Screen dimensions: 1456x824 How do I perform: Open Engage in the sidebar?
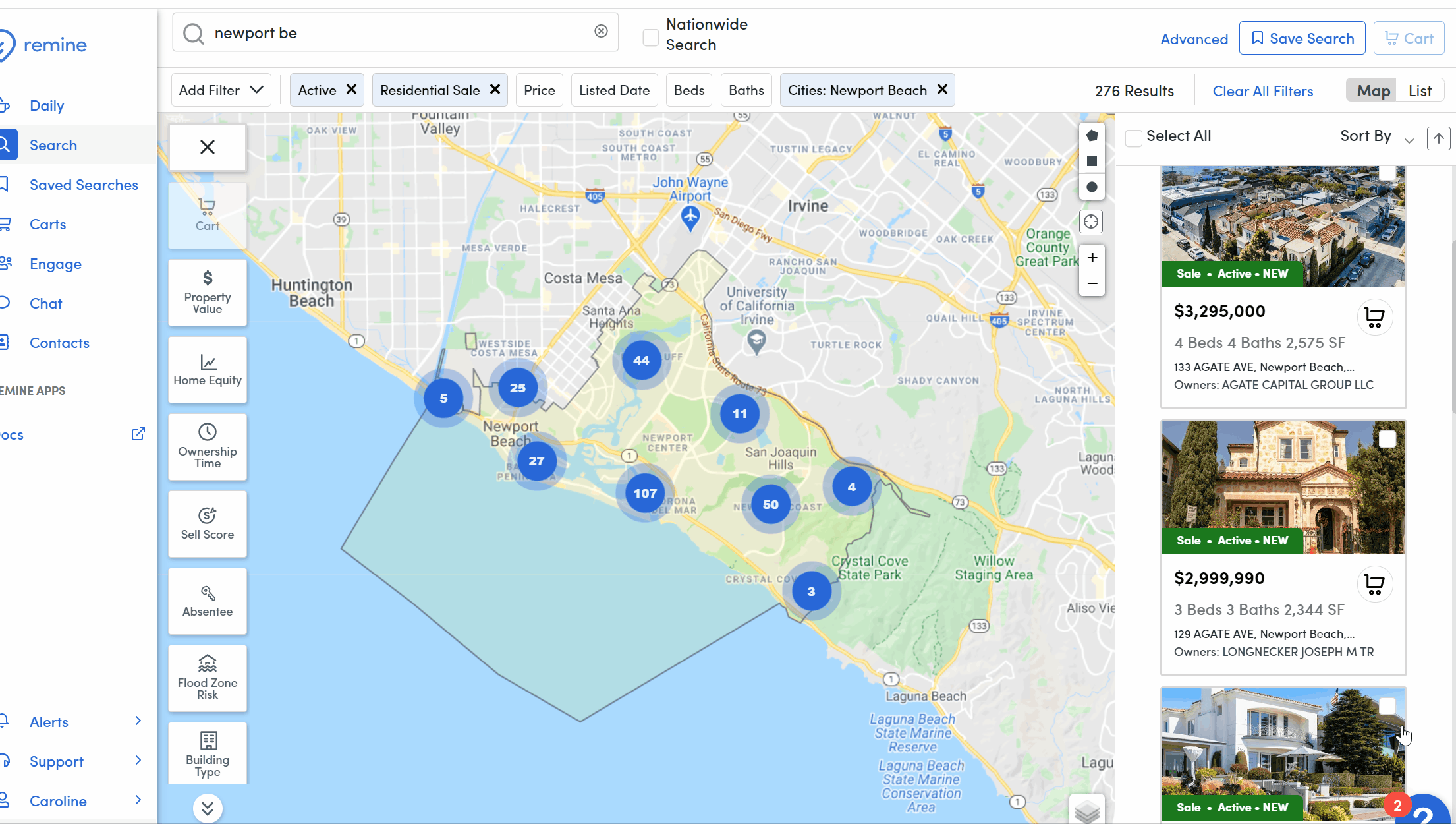click(55, 264)
